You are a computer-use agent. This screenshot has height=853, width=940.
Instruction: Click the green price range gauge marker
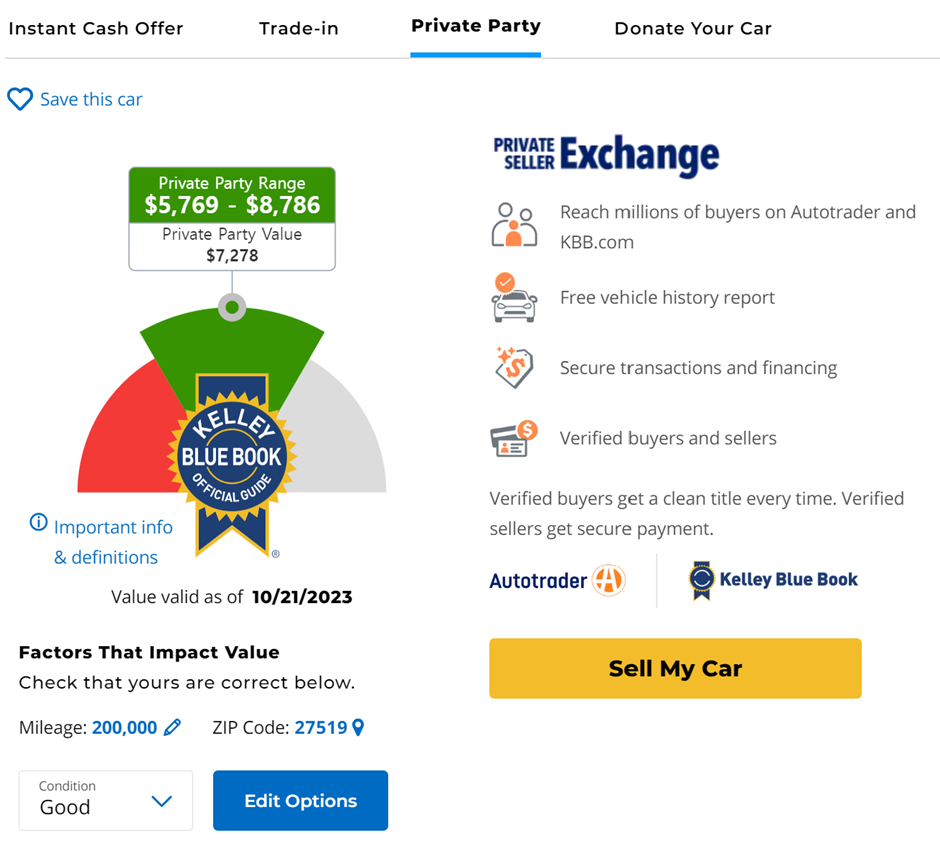click(232, 307)
